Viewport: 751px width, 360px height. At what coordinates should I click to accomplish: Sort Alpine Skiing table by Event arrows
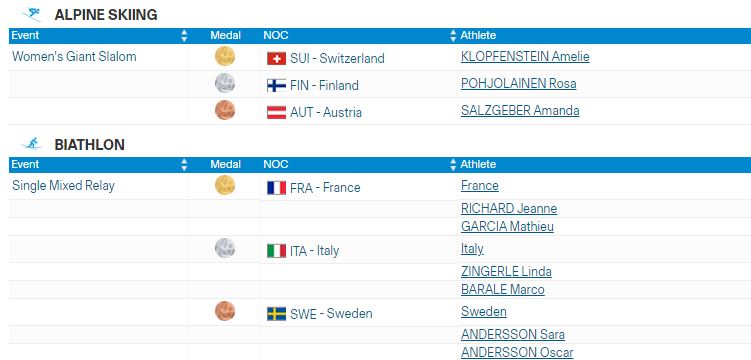click(184, 35)
